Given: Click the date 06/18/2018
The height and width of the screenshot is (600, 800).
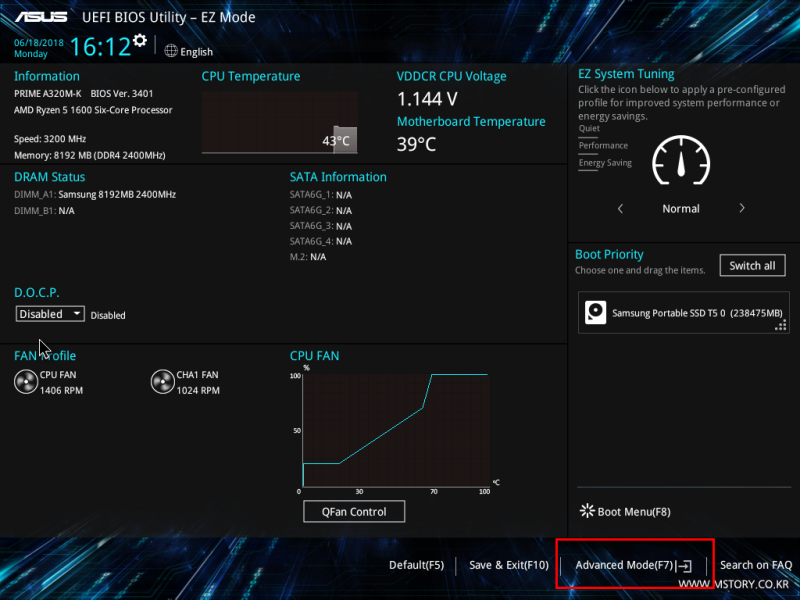Looking at the screenshot, I should point(39,43).
